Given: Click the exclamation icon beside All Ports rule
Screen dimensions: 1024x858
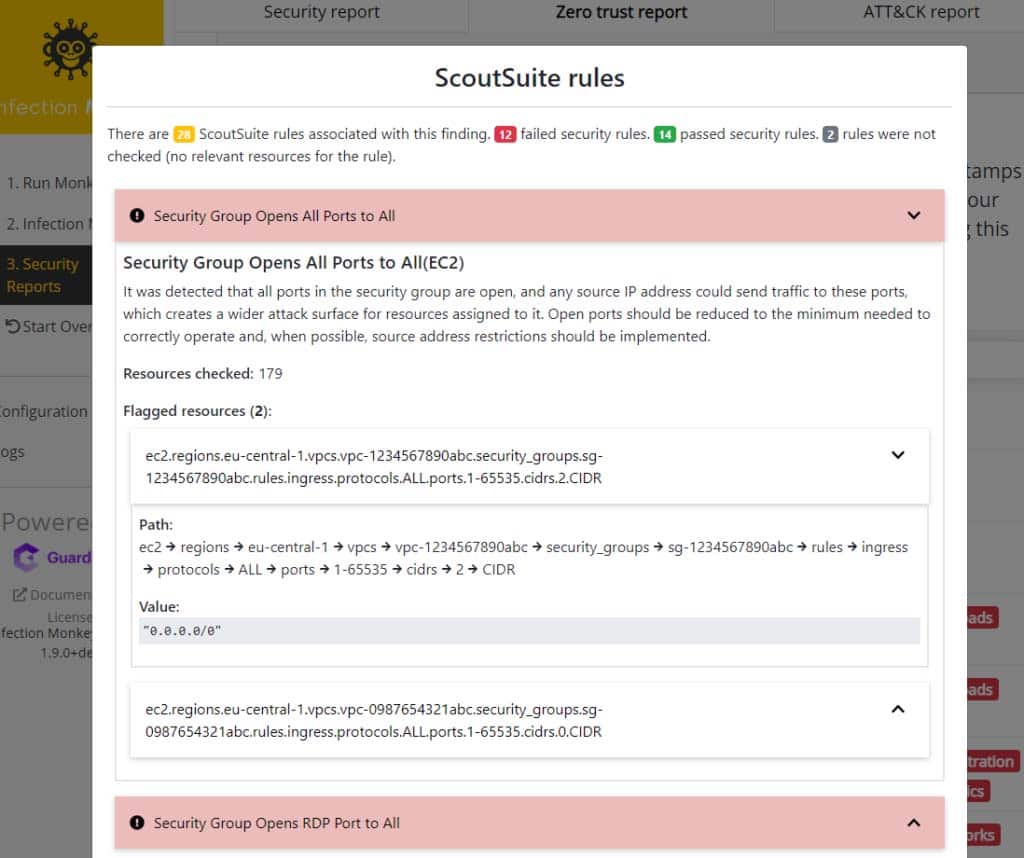Looking at the screenshot, I should click(137, 216).
